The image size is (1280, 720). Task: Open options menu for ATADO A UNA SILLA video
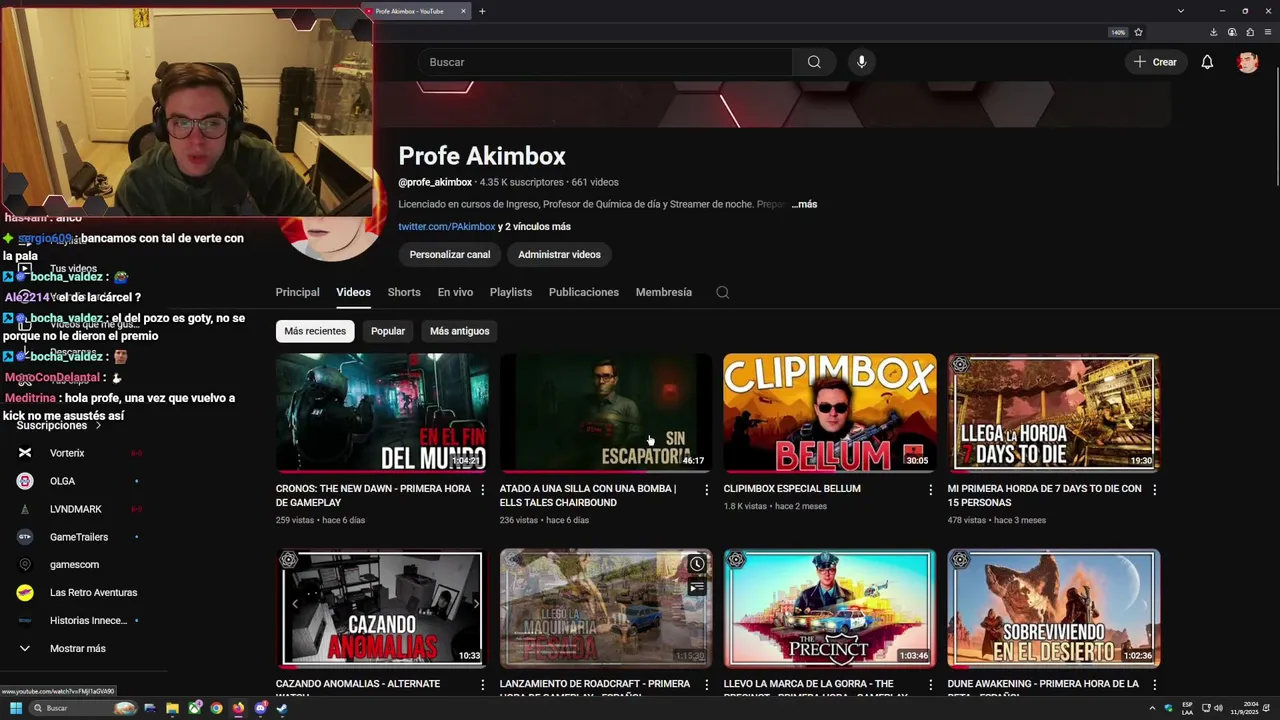[x=707, y=490]
